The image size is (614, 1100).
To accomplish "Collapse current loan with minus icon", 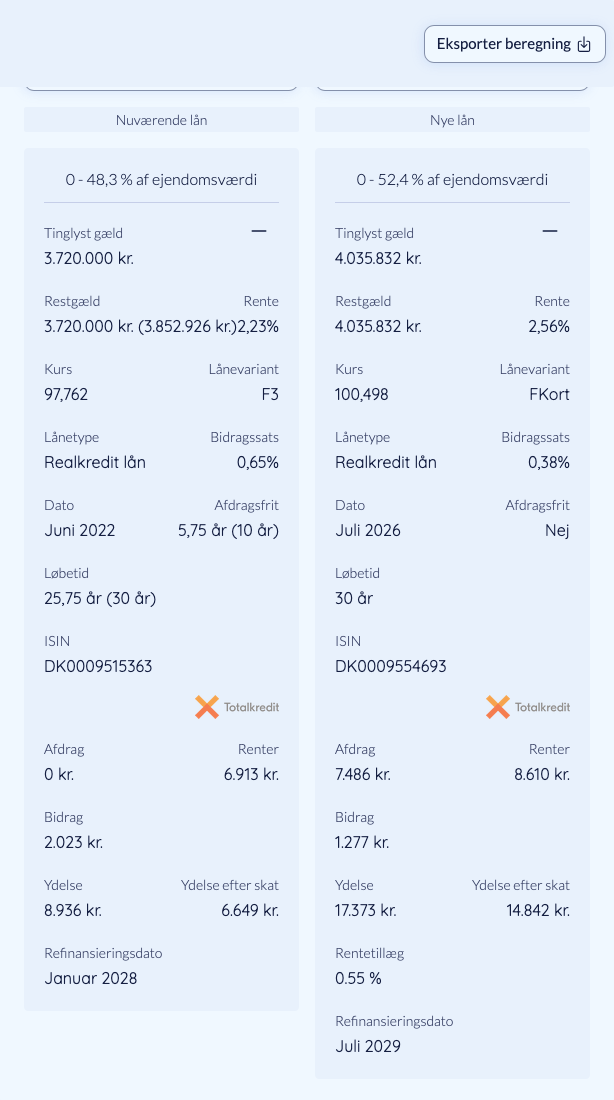I will tap(259, 231).
